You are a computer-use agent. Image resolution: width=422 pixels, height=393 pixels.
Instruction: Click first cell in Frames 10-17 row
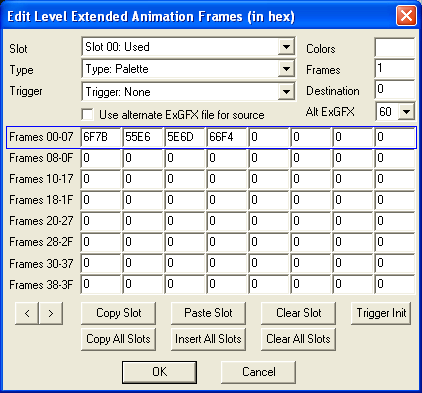pos(101,179)
